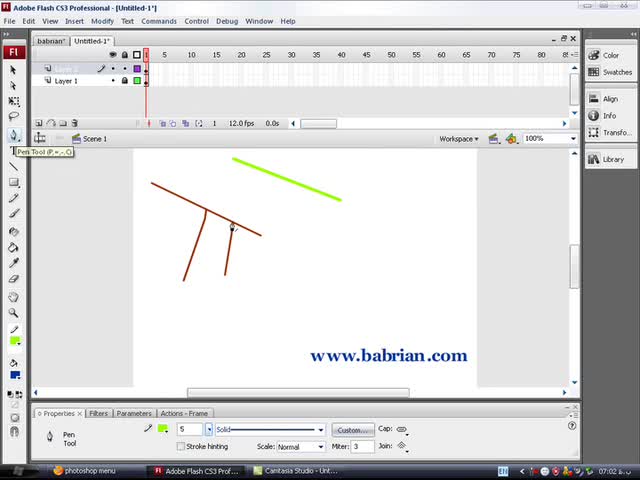Toggle visibility dot of Layer 1

113,81
